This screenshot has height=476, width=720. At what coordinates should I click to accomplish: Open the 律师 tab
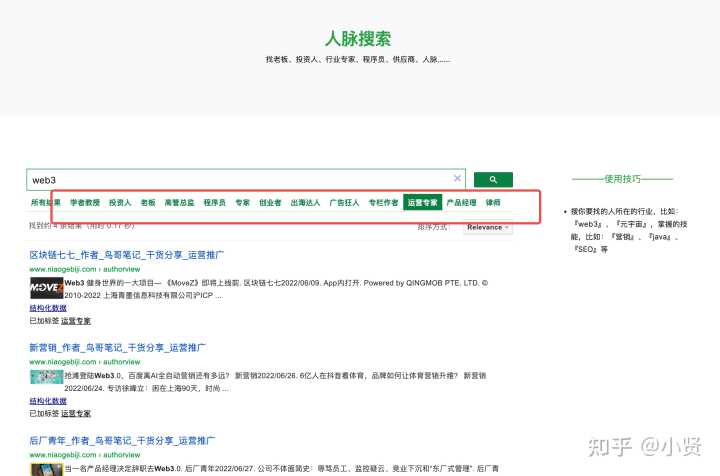click(493, 202)
